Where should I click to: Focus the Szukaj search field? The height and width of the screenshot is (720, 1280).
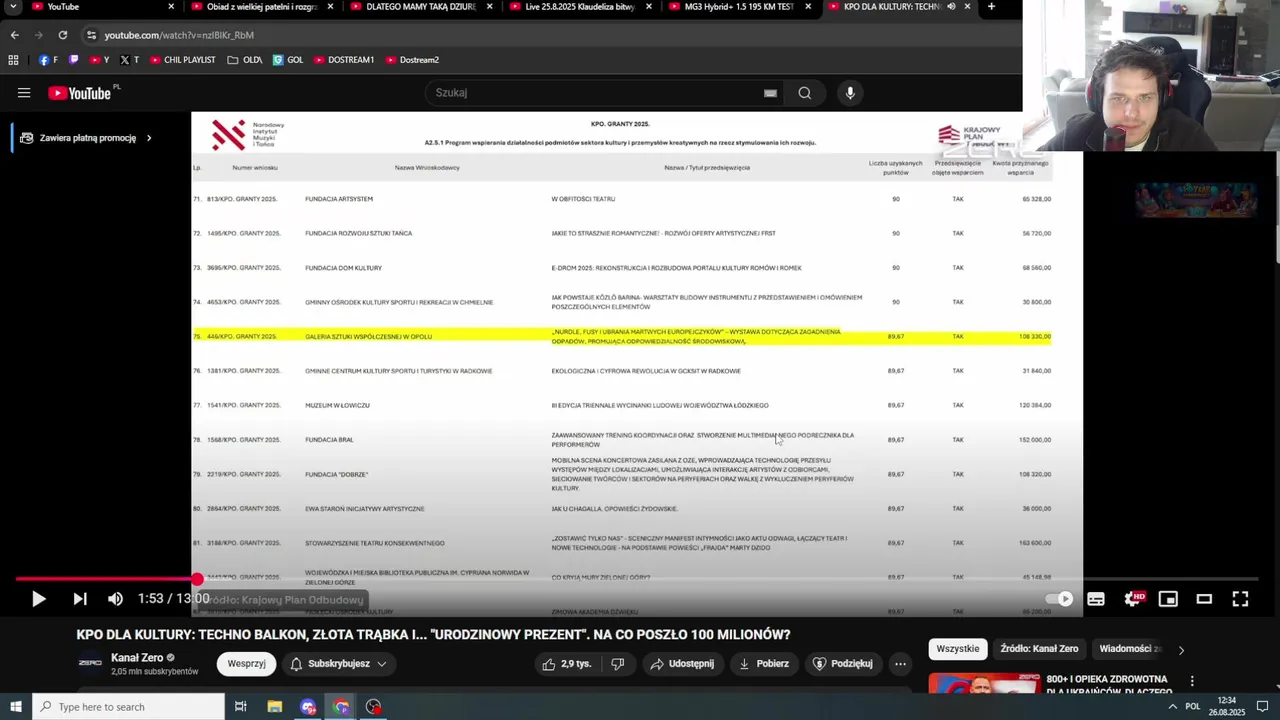[x=595, y=93]
